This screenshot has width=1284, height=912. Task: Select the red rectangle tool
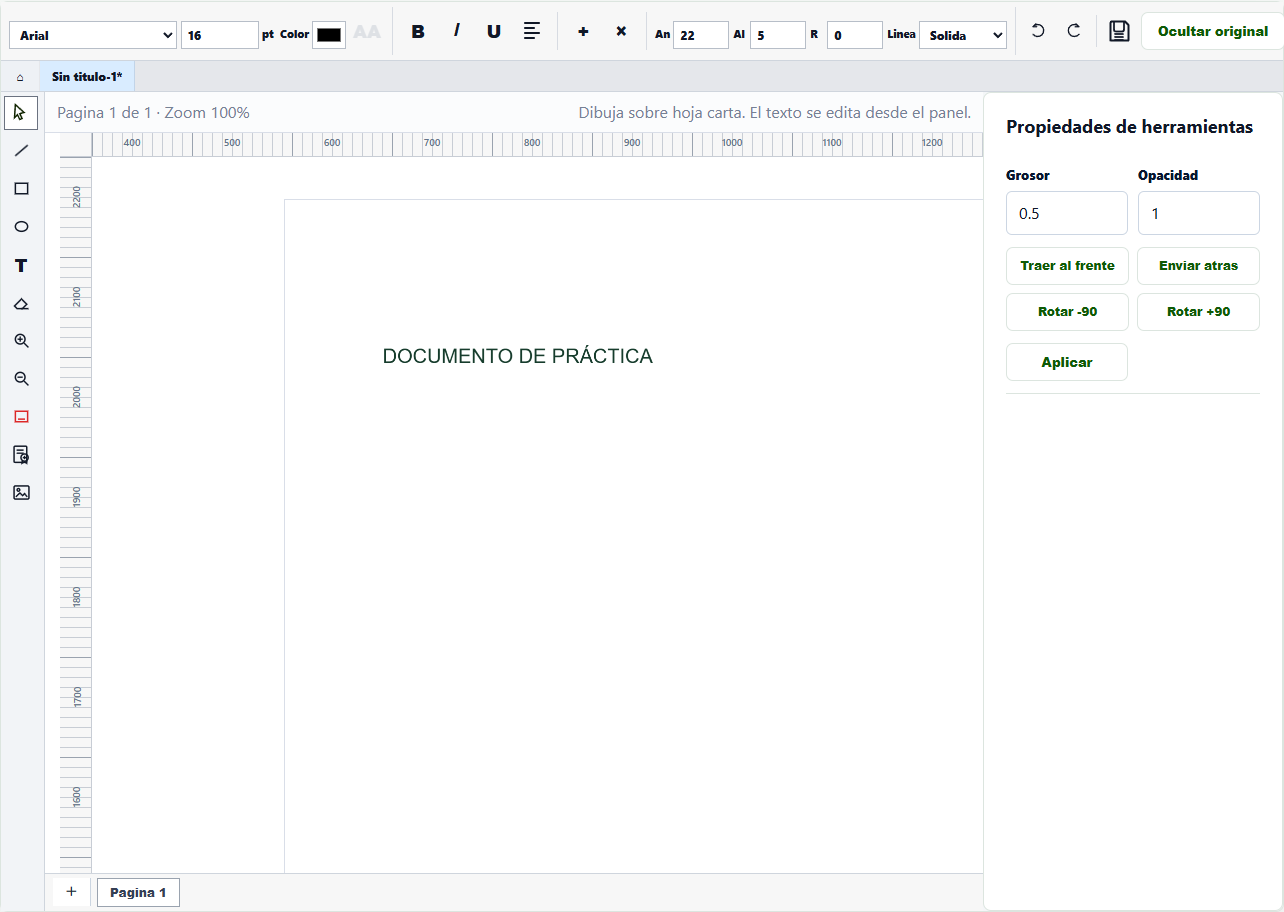point(21,417)
